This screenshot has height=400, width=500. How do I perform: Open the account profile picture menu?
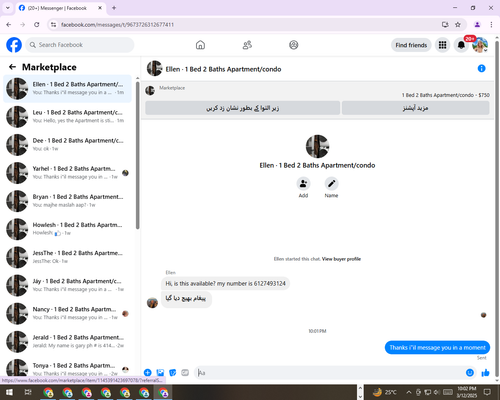(480, 45)
